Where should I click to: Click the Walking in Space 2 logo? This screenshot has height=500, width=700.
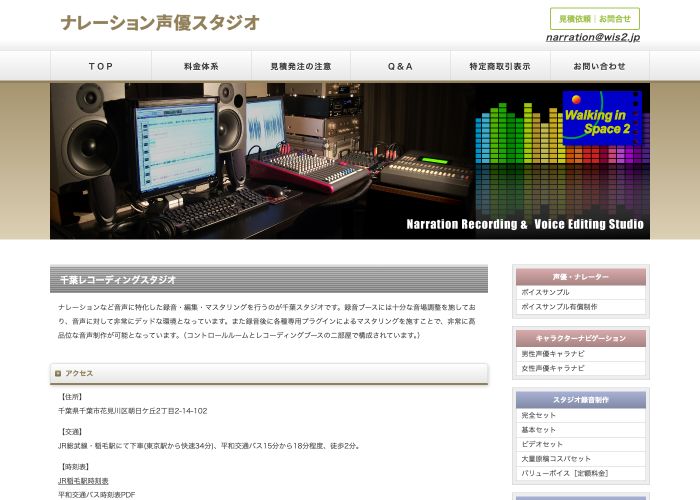(602, 118)
